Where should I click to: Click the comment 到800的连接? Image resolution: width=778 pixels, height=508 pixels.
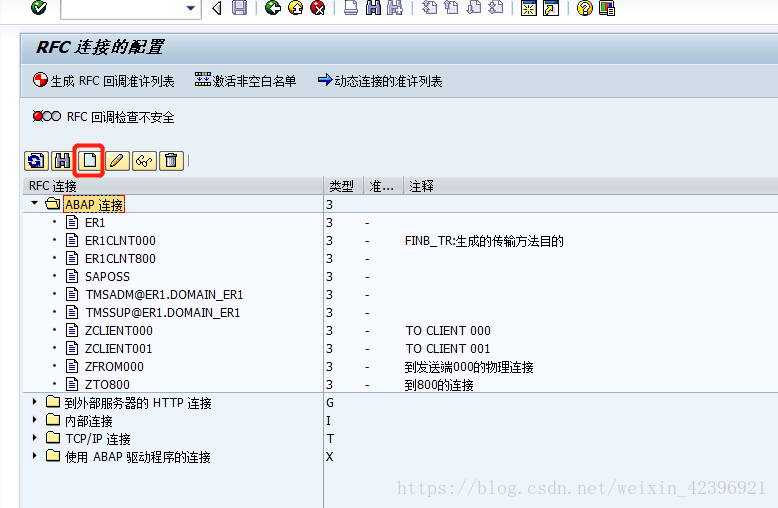pyautogui.click(x=439, y=384)
